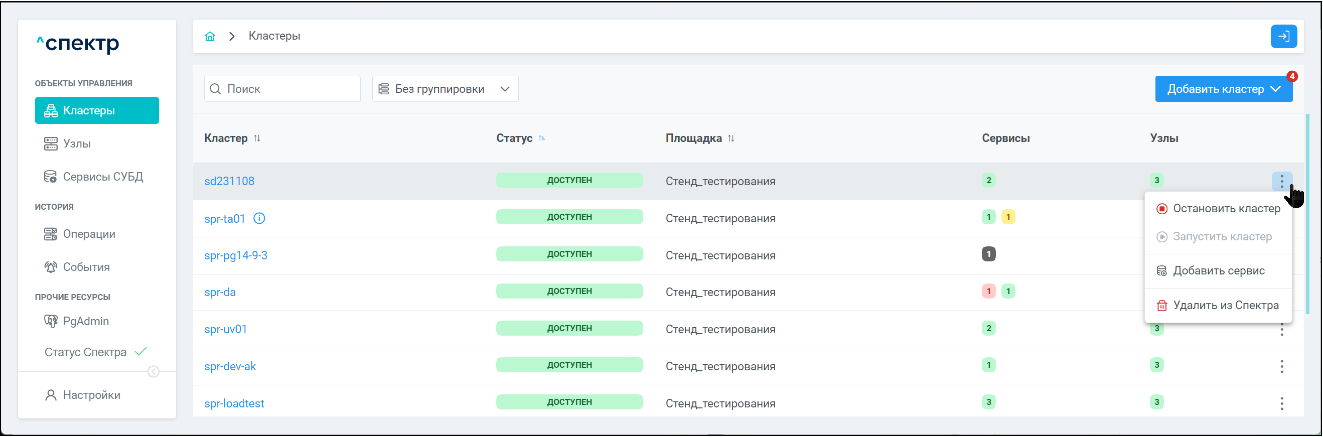The height and width of the screenshot is (437, 1323).
Task: Click the home icon in breadcrumb
Action: [x=210, y=36]
